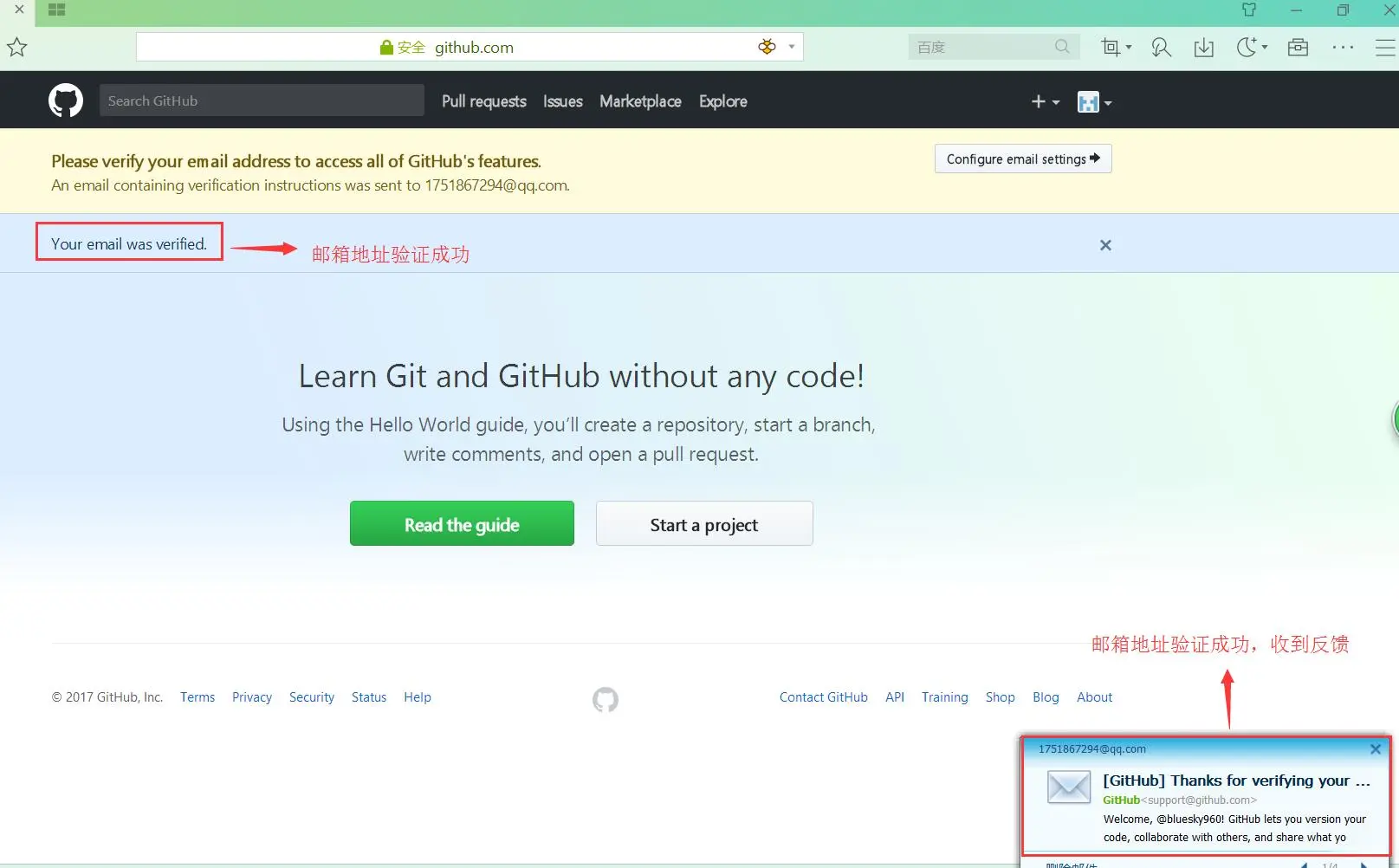Viewport: 1399px width, 868px height.
Task: Open the '[GitHub] Thanks for verifying your' email
Action: (x=1236, y=781)
